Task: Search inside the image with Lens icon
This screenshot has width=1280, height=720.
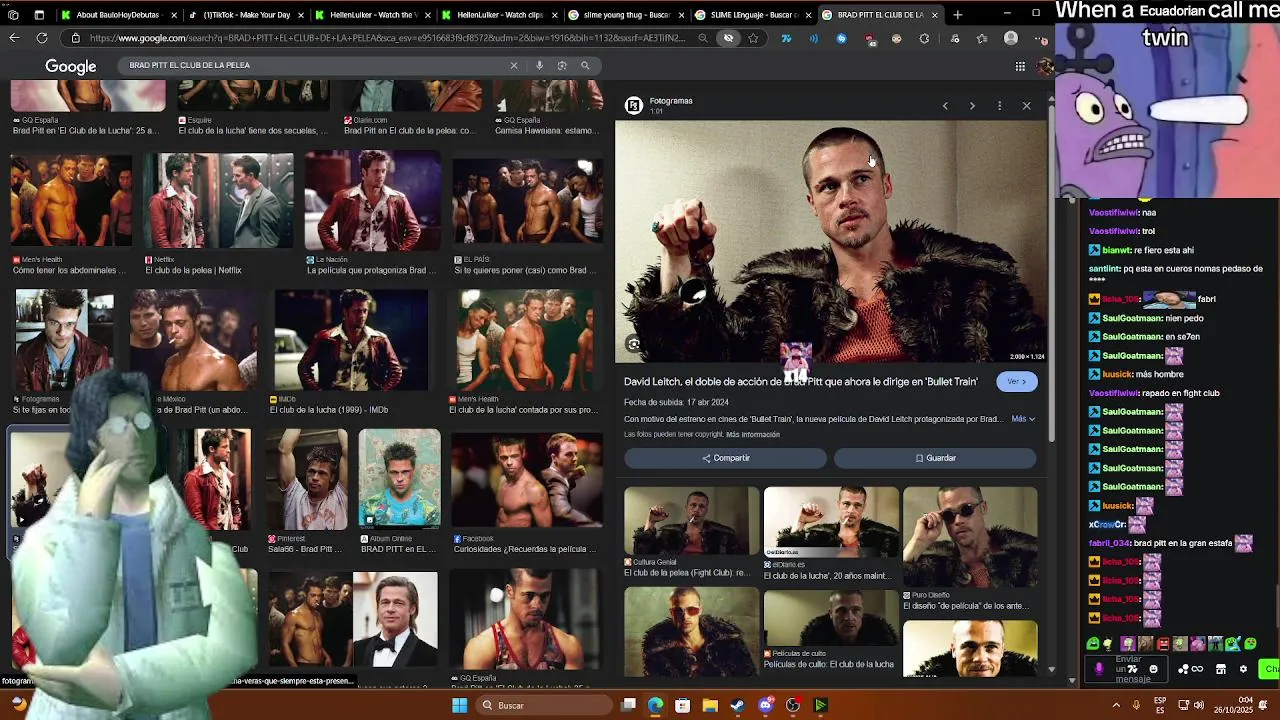Action: (x=634, y=344)
